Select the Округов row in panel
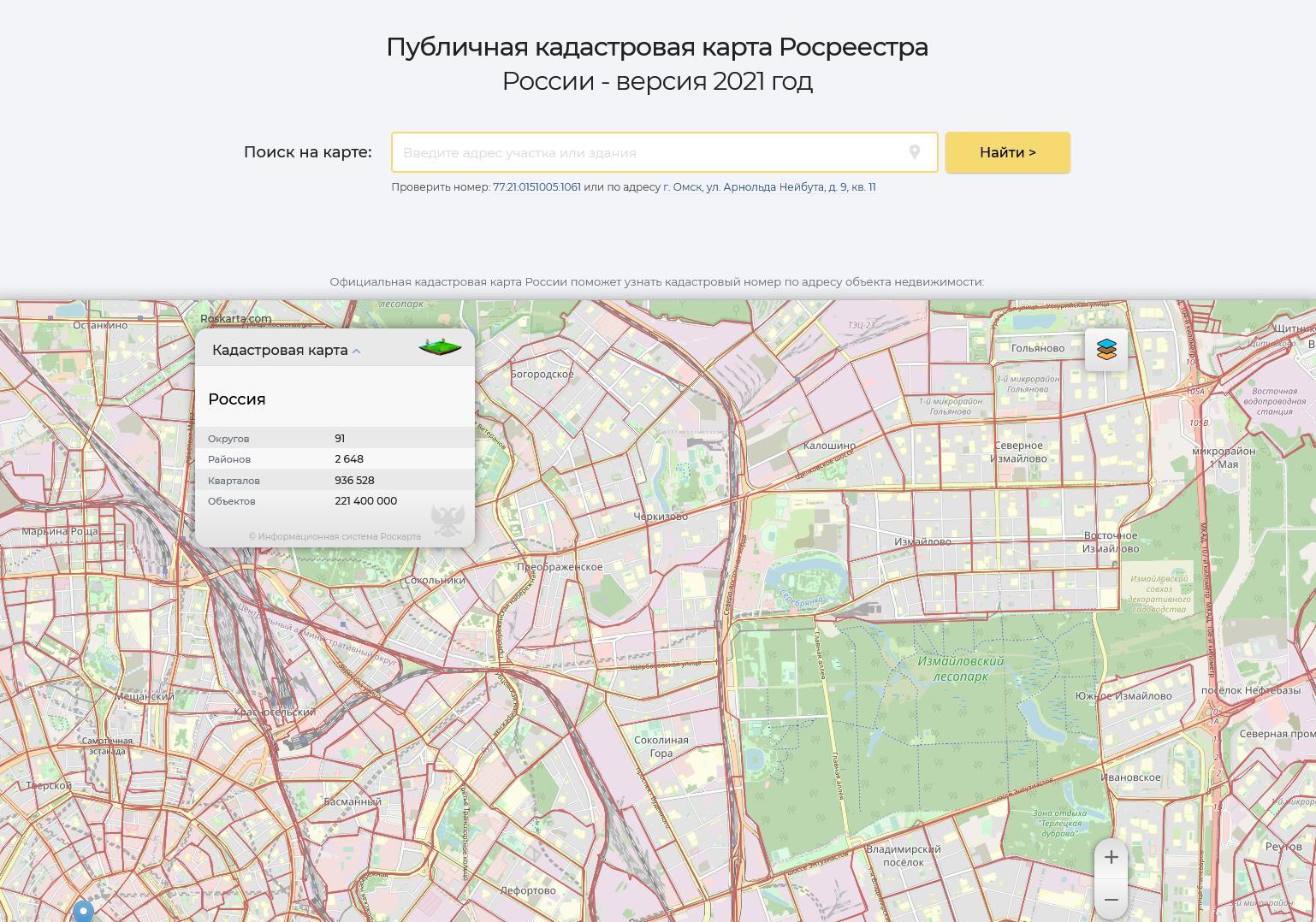 click(334, 438)
